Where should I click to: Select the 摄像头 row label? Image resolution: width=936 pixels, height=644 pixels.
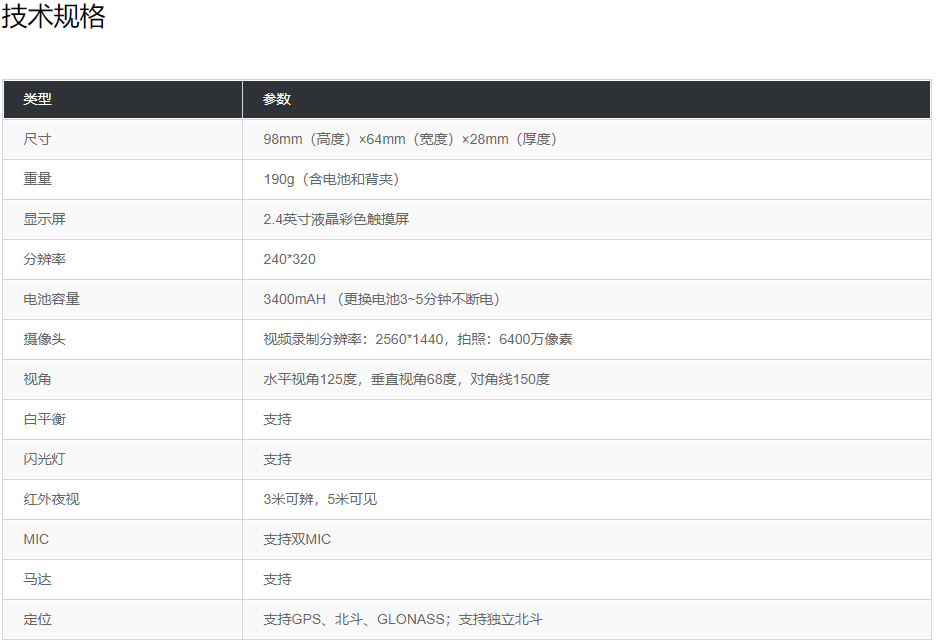click(44, 339)
